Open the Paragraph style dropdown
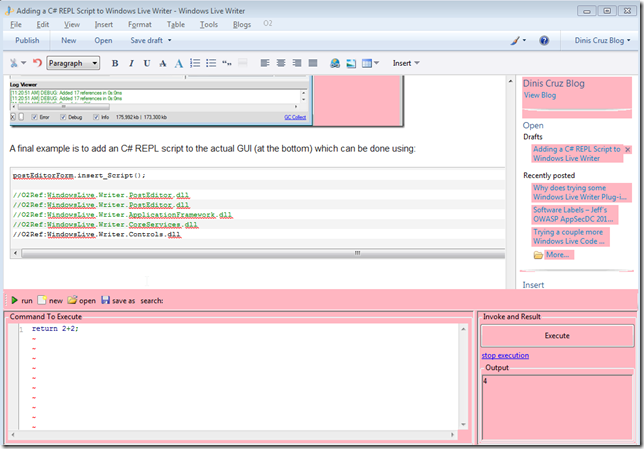Screen dimensions: 644x449 tap(73, 63)
